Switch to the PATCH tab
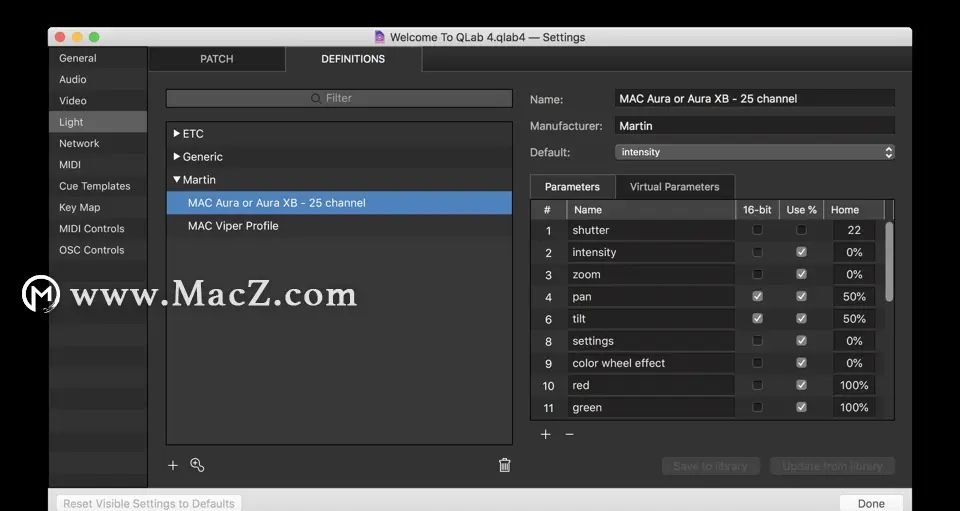The image size is (960, 511). [217, 59]
